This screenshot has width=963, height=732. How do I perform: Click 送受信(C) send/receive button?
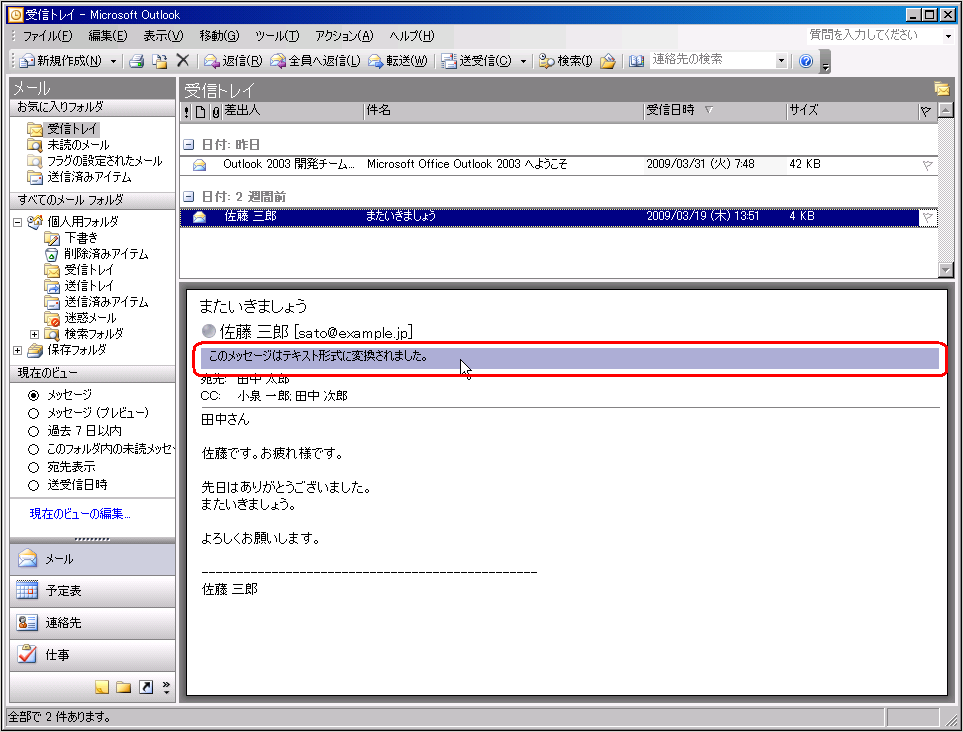[477, 61]
